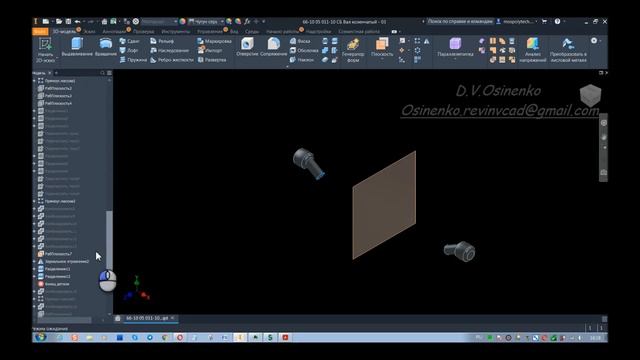
Task: Choose the Наклон draft tool
Action: [302, 60]
